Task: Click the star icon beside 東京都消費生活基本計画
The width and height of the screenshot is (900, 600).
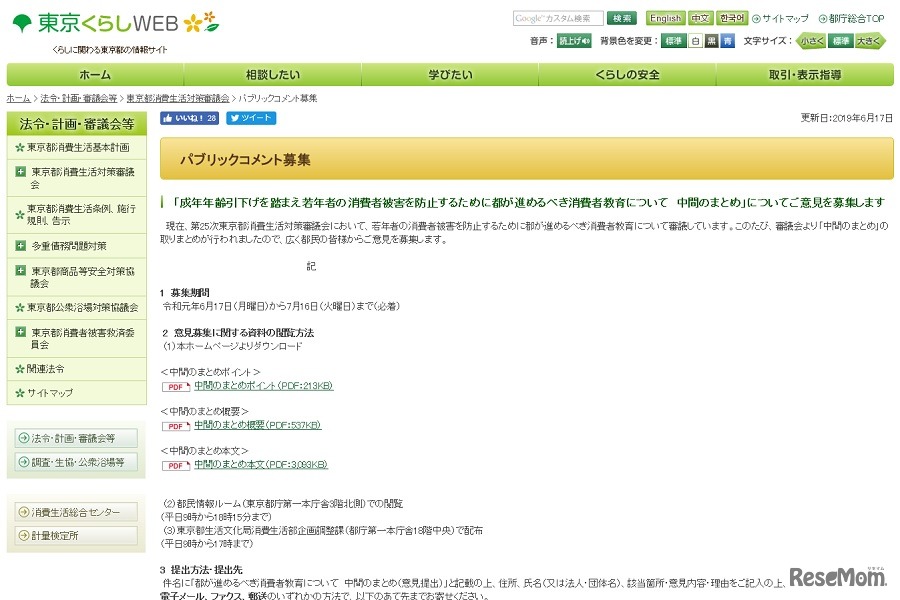Action: [20, 148]
